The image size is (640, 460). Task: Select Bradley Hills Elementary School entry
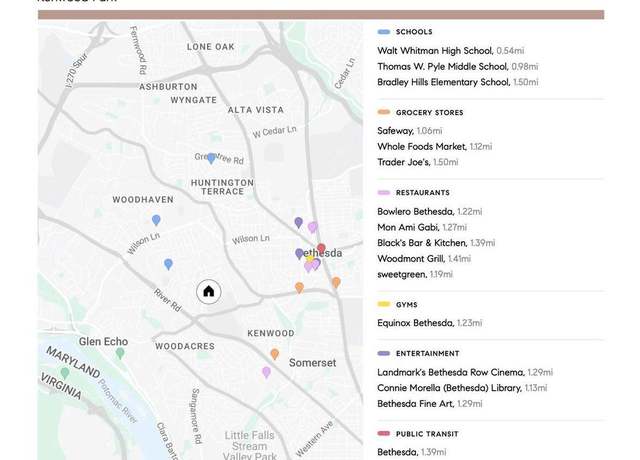(x=458, y=82)
